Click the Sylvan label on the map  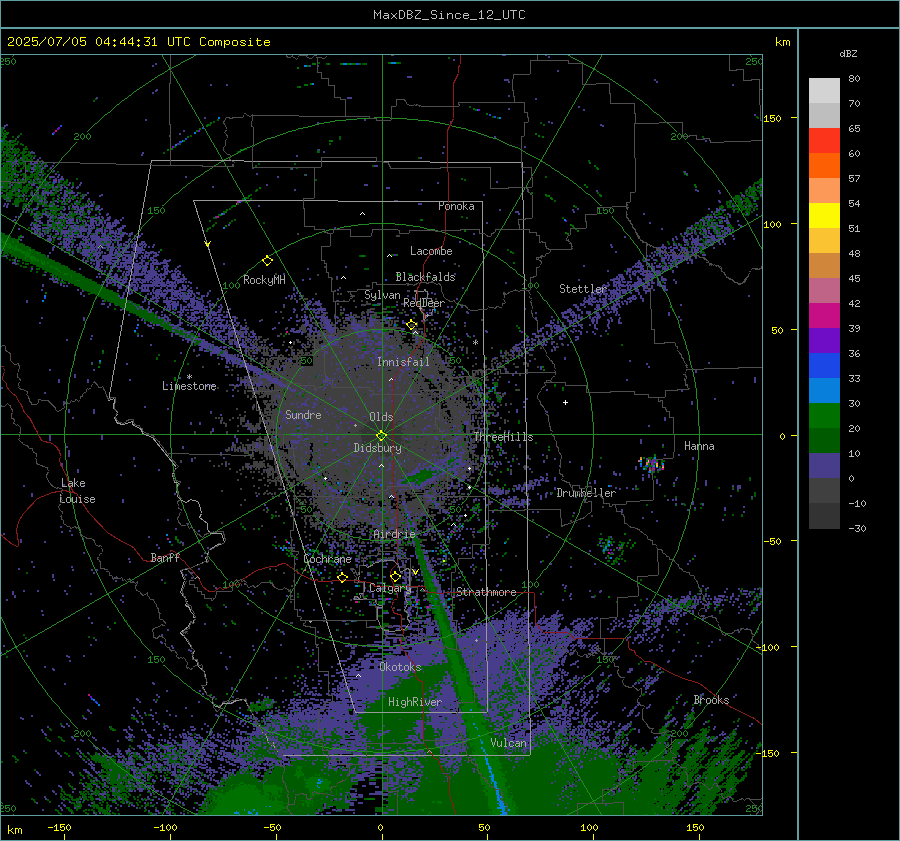(x=382, y=295)
